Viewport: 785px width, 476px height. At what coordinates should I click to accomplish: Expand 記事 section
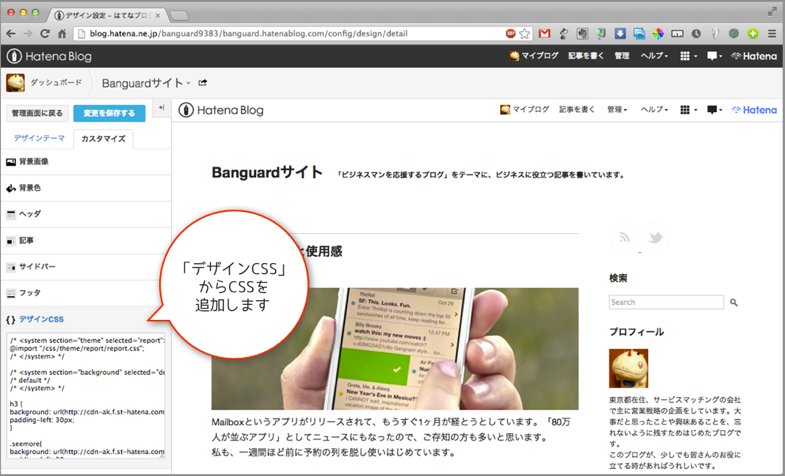[86, 241]
